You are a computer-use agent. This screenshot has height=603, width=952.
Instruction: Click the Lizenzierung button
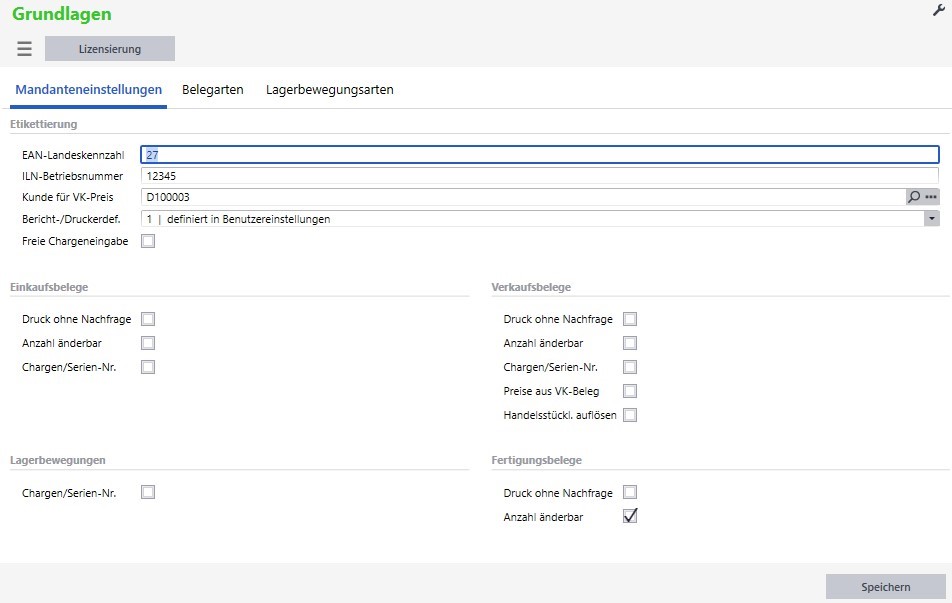[x=110, y=49]
